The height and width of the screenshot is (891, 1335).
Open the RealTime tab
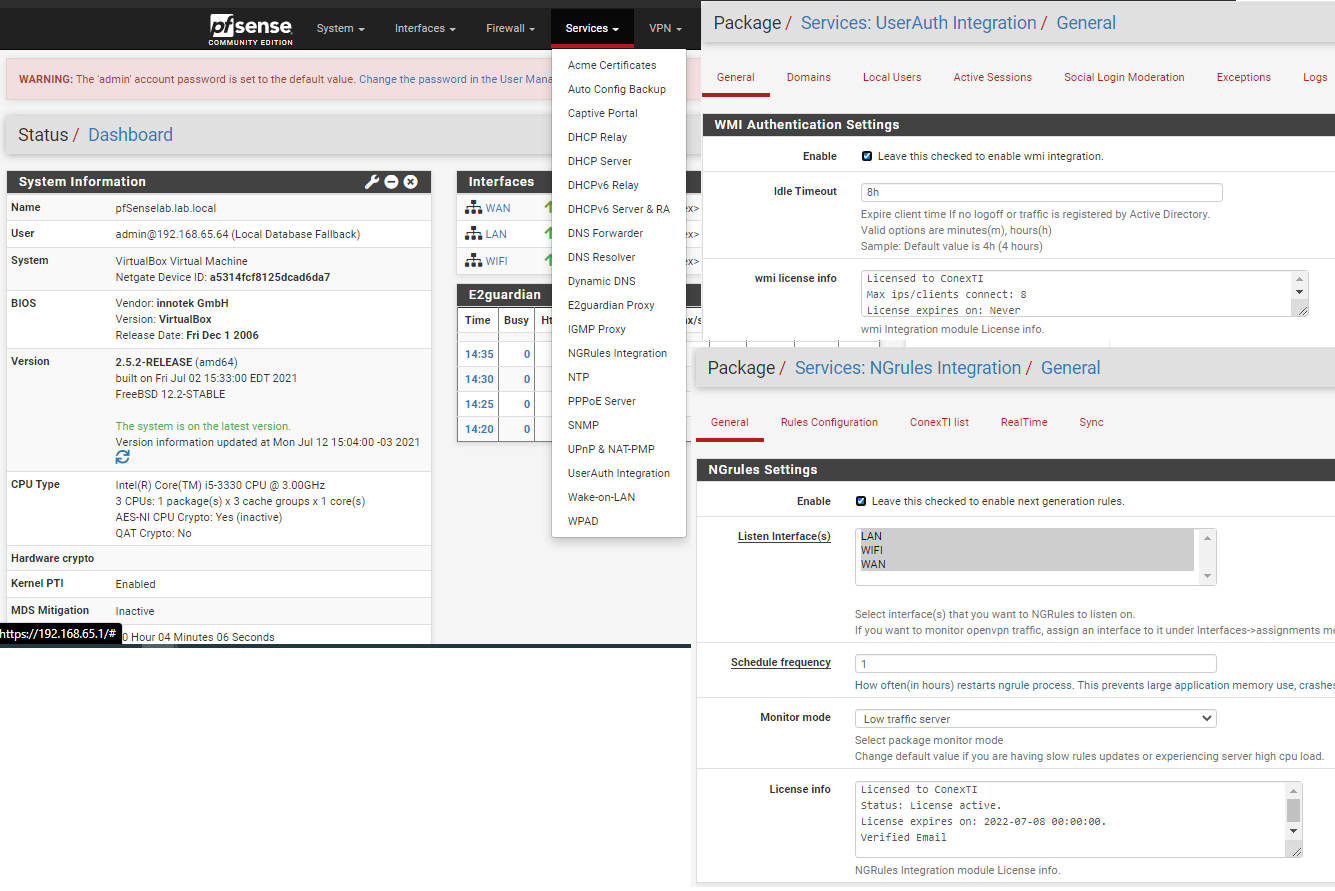coord(1024,422)
